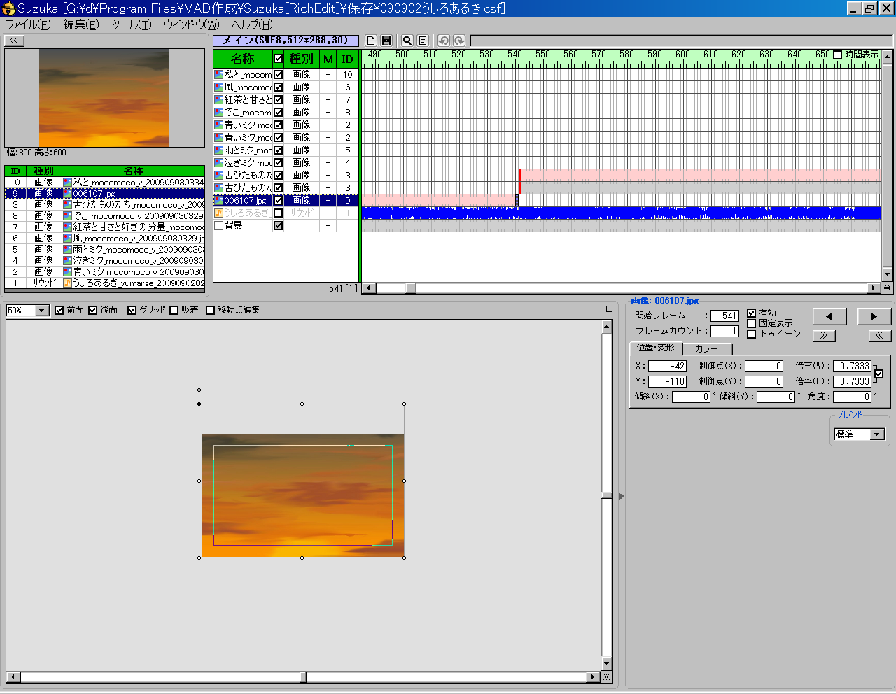Click the sound note icon of the disabled sound layer
This screenshot has width=896, height=694.
pos(218,213)
